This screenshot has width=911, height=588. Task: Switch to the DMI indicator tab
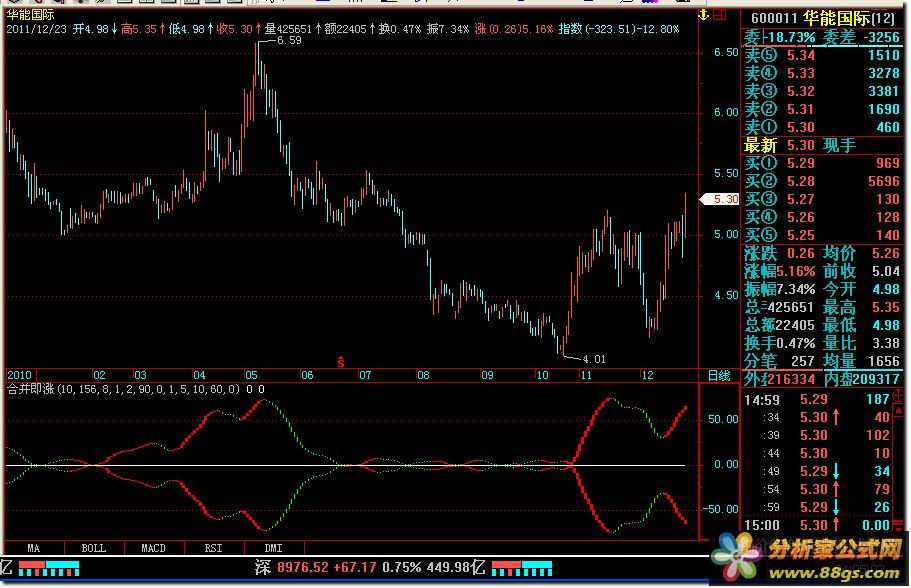coord(273,548)
